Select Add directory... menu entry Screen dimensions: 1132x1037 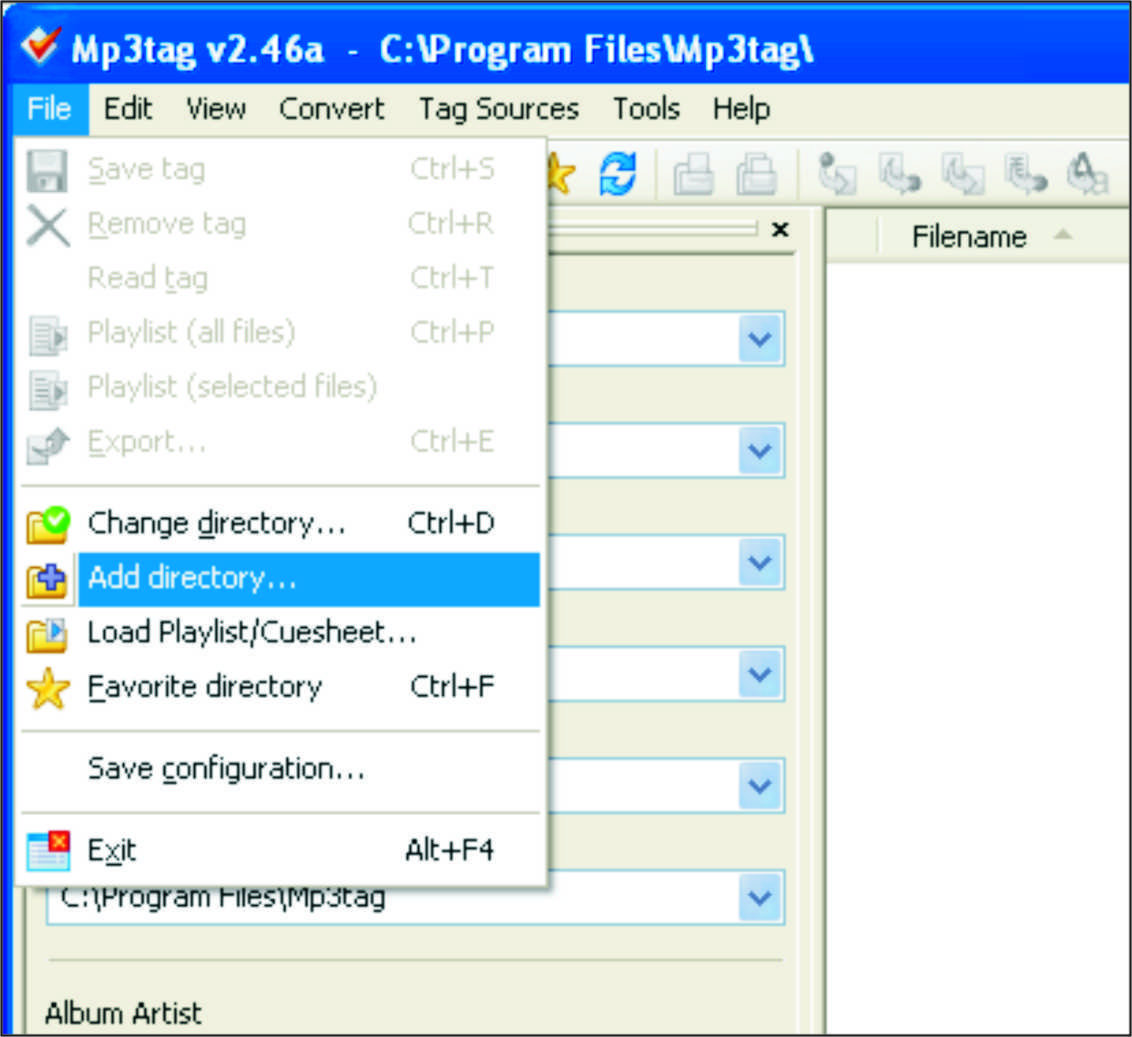(281, 578)
